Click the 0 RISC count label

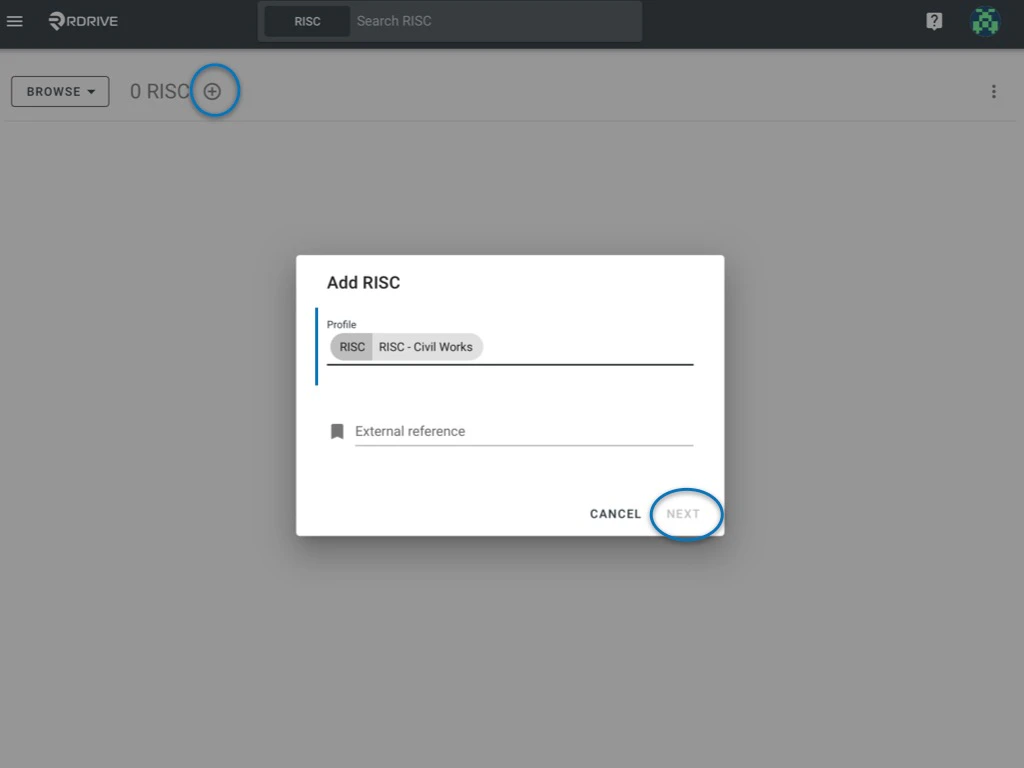160,91
